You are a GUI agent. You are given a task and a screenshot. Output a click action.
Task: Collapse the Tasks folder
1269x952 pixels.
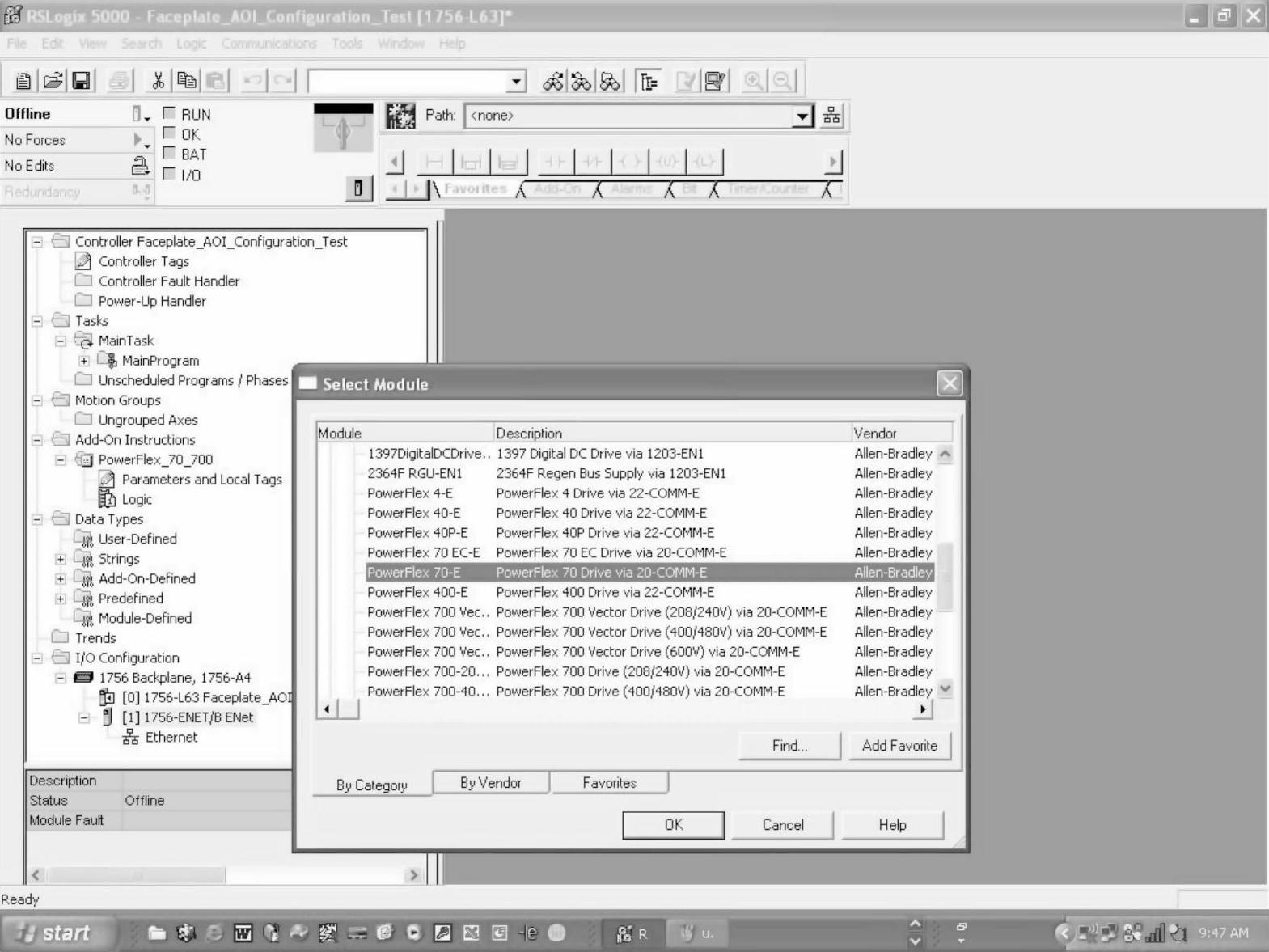[x=37, y=321]
